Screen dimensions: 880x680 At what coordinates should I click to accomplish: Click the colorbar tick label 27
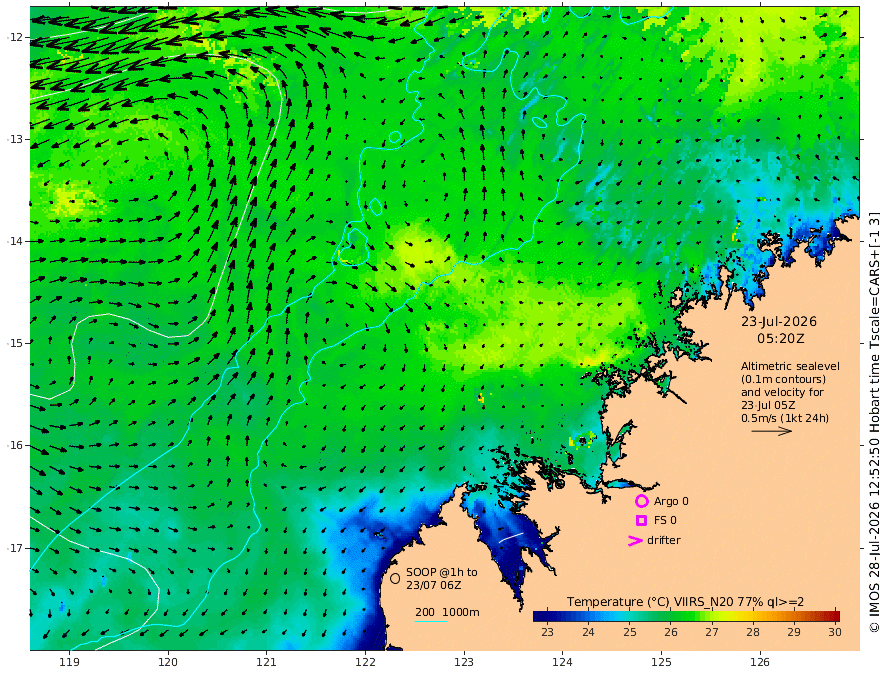click(x=712, y=632)
